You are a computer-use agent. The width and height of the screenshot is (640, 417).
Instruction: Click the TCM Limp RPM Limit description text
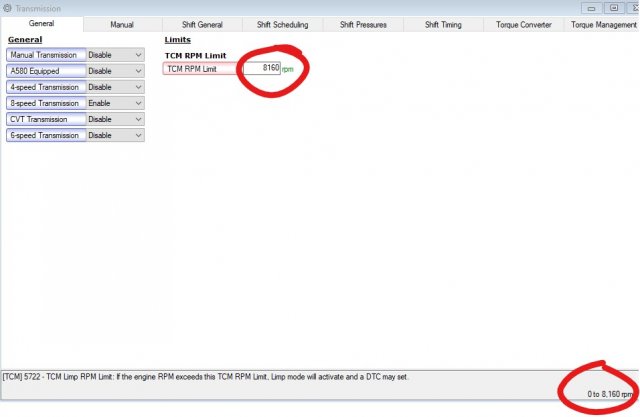(x=205, y=377)
